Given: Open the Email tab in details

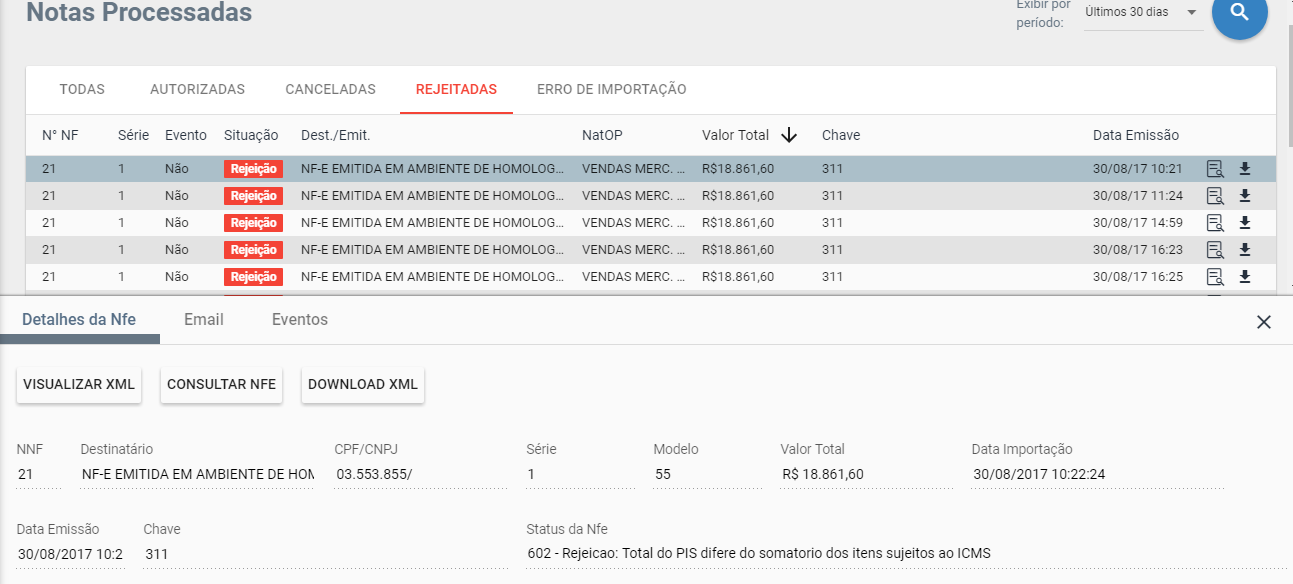Looking at the screenshot, I should [x=203, y=320].
